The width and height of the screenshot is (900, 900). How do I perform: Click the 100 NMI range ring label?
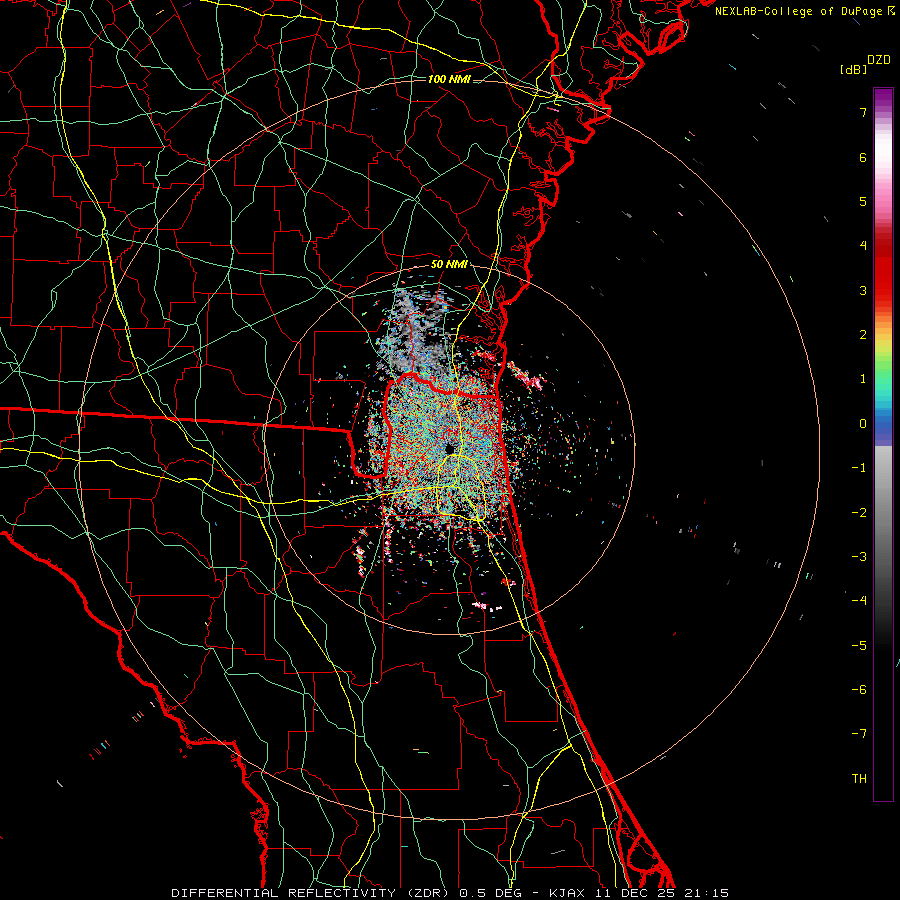[449, 79]
